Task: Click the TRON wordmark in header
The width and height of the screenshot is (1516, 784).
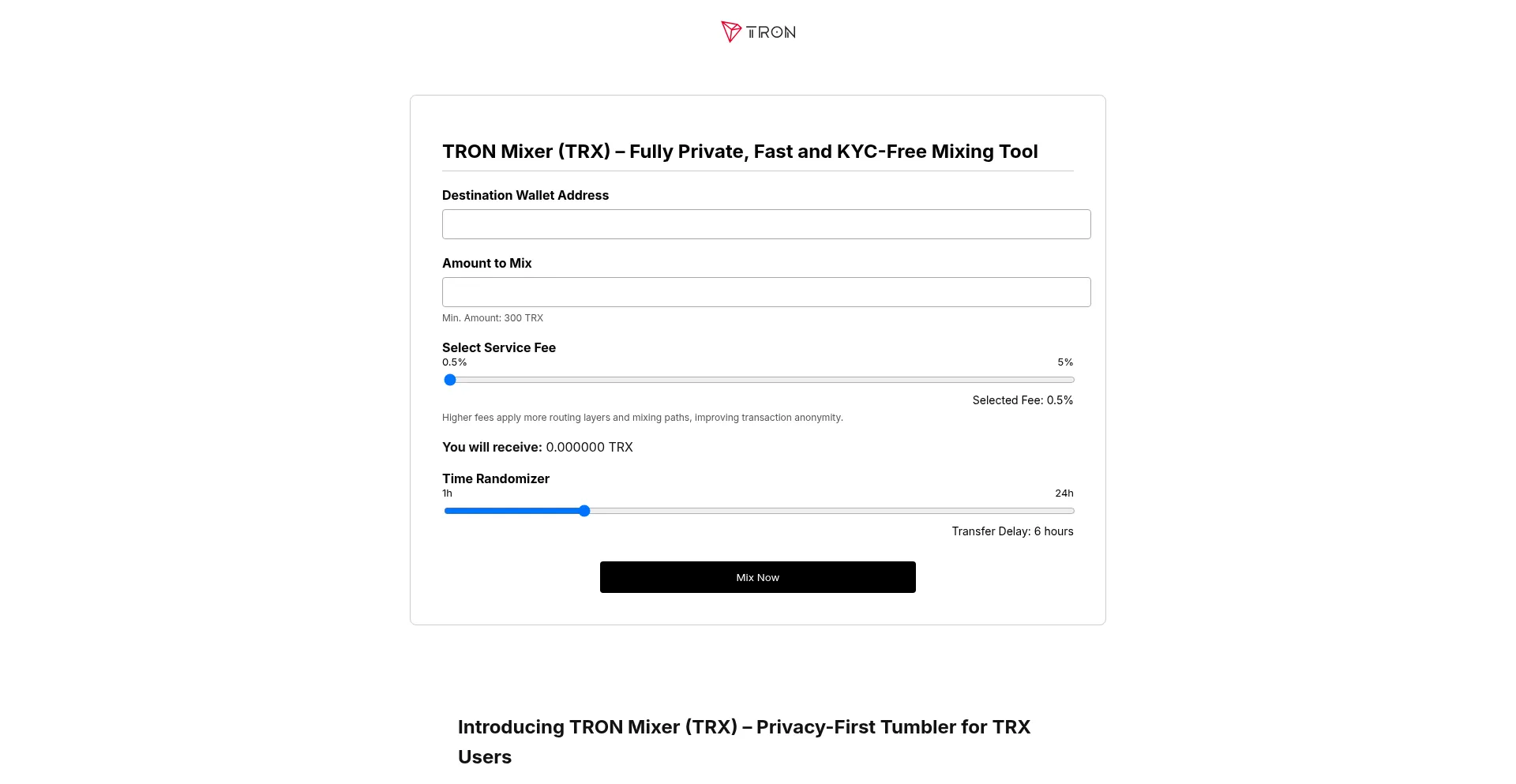Action: tap(771, 32)
